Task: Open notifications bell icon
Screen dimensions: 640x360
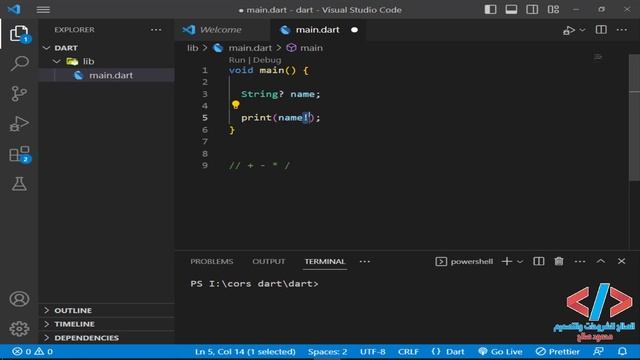Action: (622, 351)
